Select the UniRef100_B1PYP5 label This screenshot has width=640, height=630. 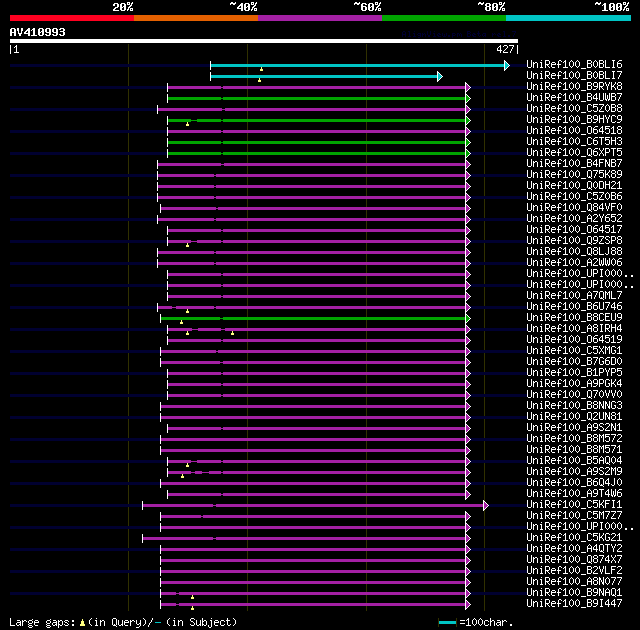(574, 373)
